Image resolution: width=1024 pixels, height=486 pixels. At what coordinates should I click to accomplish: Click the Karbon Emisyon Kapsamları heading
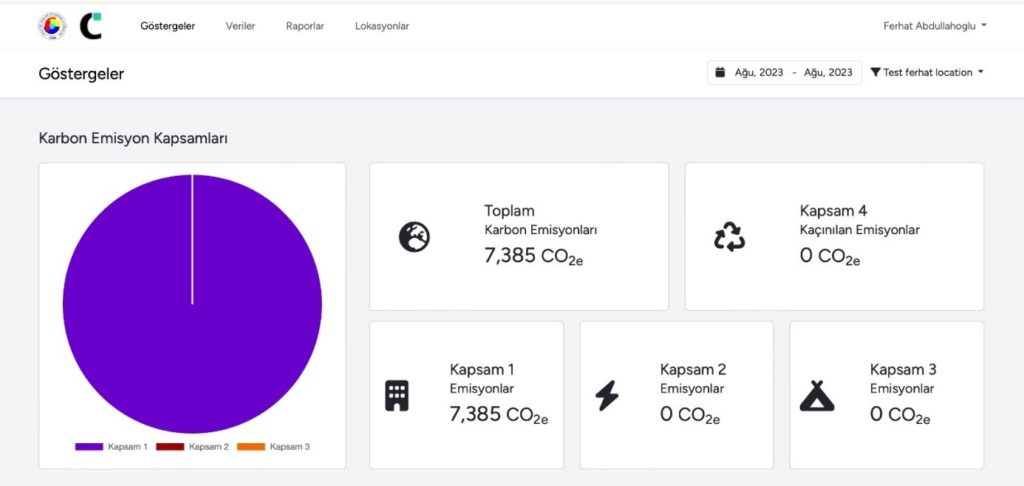pyautogui.click(x=133, y=138)
